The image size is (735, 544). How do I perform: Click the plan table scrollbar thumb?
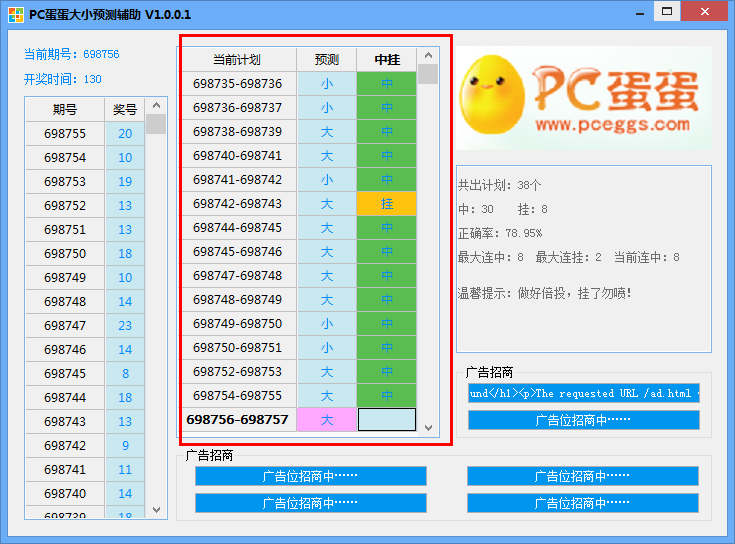pyautogui.click(x=428, y=74)
